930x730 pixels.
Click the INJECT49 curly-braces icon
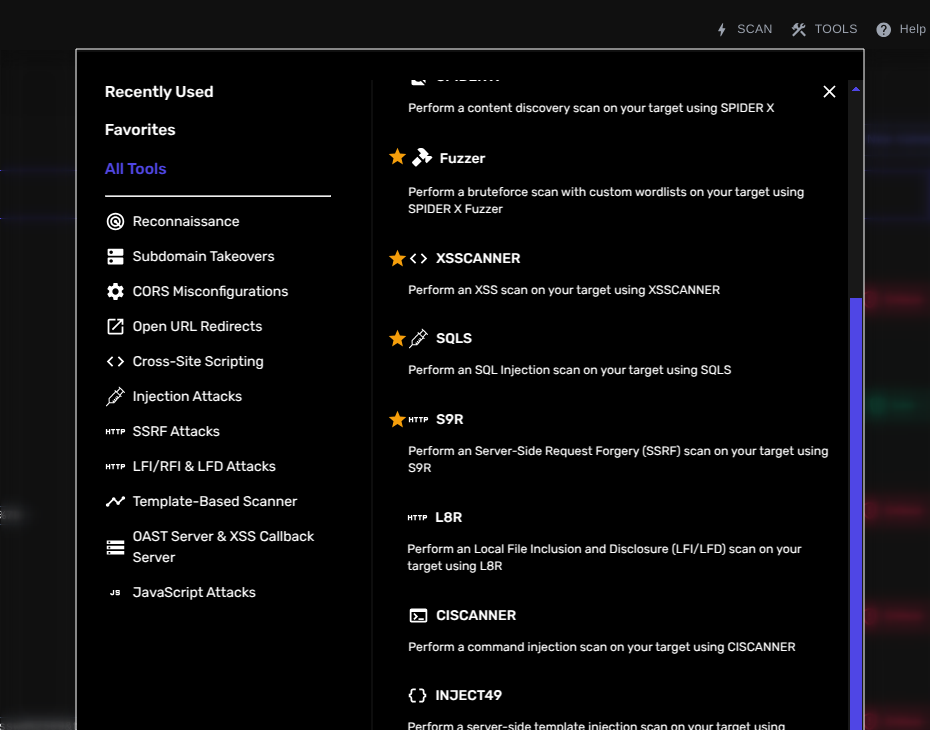(419, 695)
